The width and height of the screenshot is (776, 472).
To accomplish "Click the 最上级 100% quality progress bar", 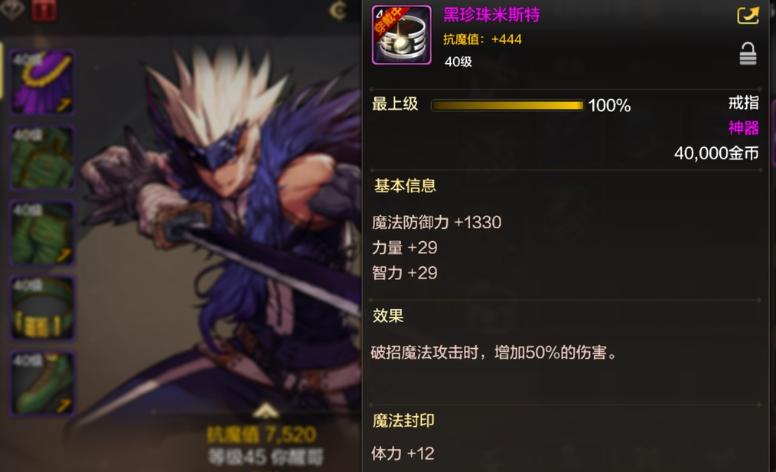I will 508,105.
